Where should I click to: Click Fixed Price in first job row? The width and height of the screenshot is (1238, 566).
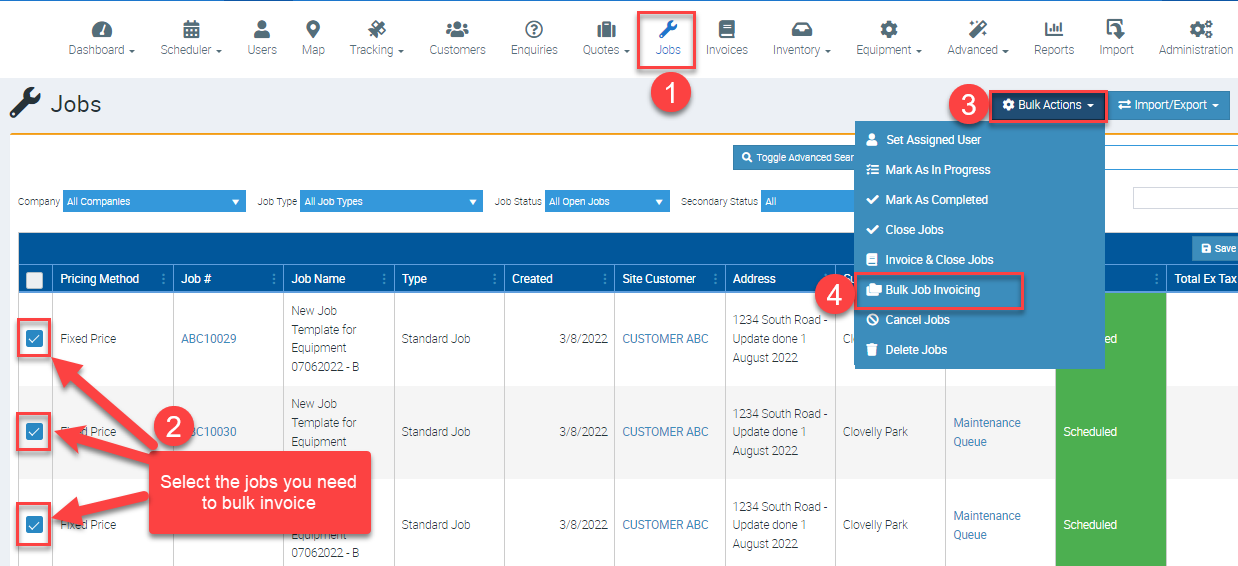[x=88, y=339]
